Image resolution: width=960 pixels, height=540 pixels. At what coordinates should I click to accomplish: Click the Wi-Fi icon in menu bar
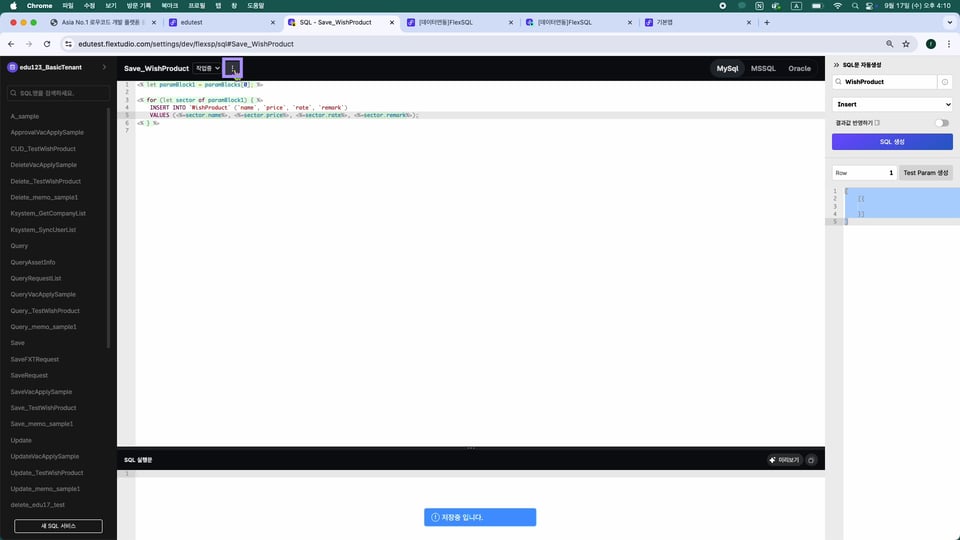pos(837,6)
